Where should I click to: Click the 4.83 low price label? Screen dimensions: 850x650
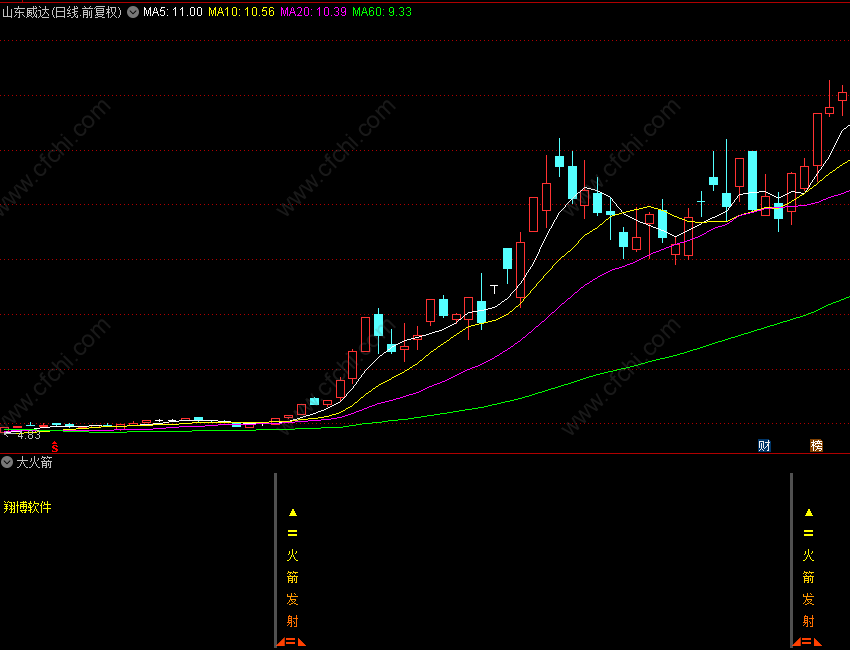point(29,435)
